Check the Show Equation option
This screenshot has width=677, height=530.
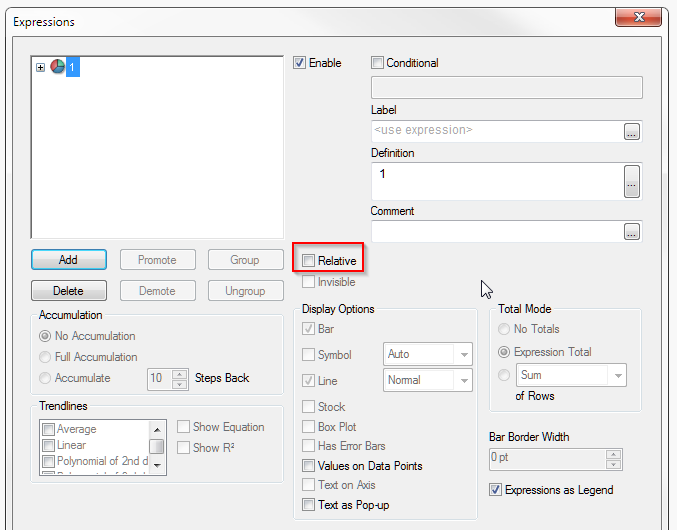[183, 427]
